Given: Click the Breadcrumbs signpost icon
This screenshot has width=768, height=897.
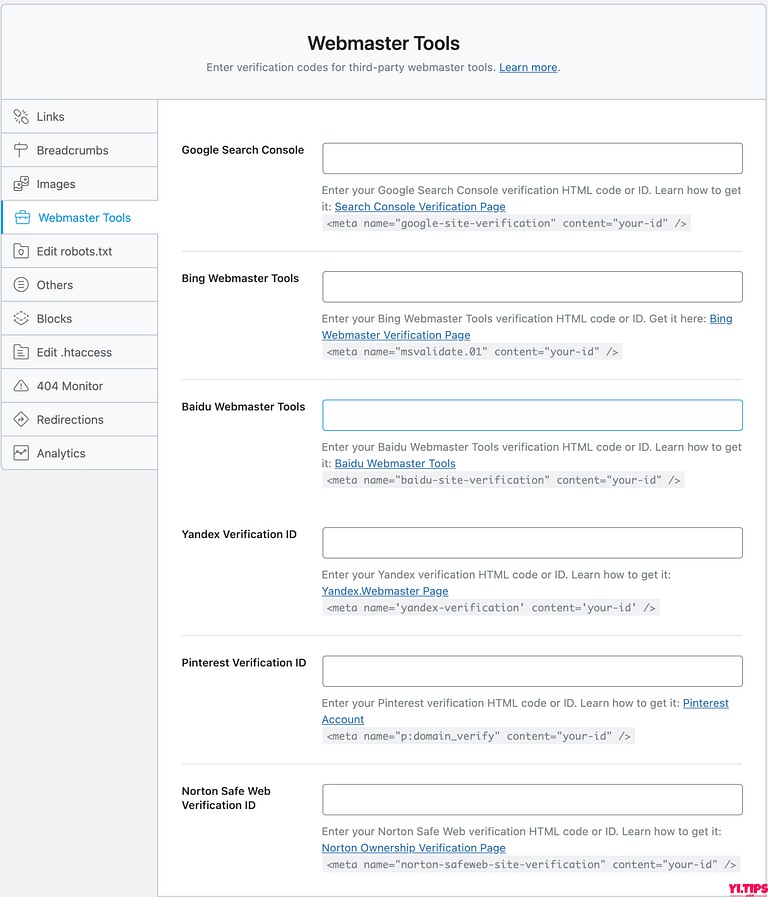Looking at the screenshot, I should click(21, 150).
